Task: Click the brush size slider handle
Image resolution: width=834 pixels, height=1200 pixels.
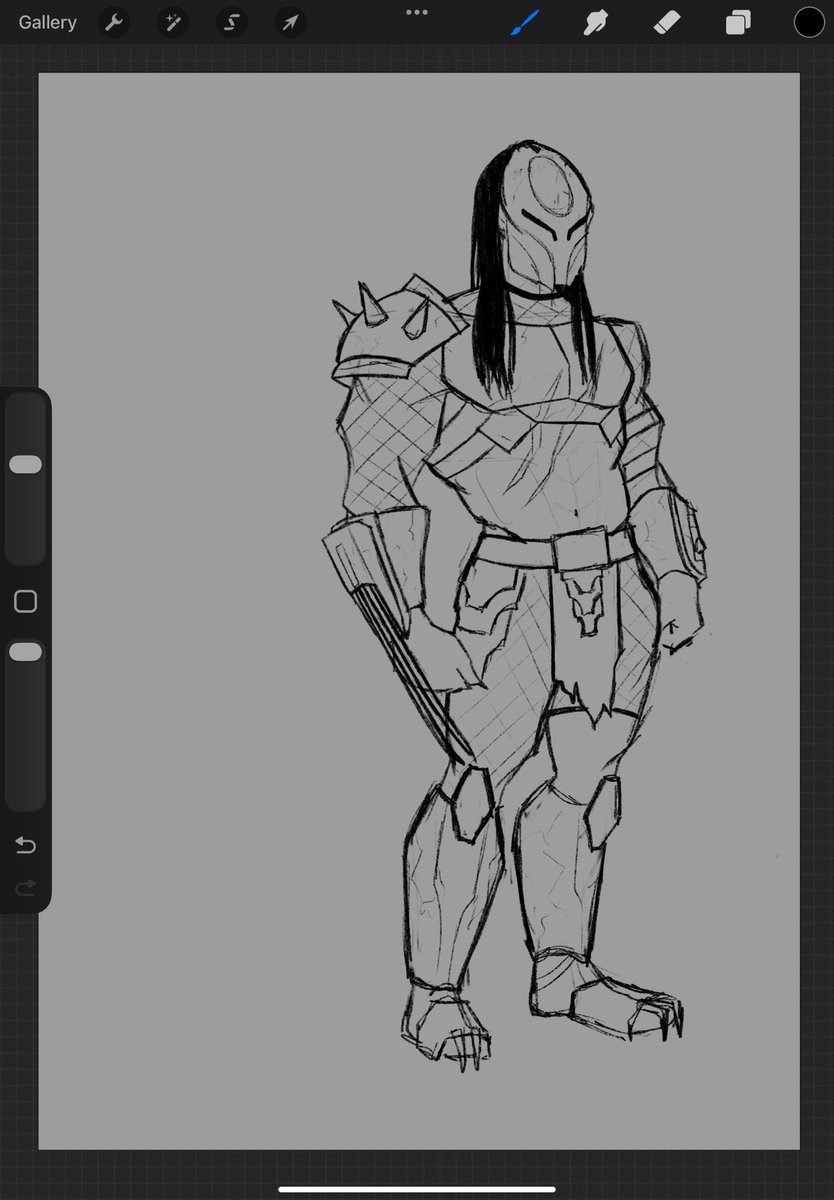Action: coord(25,464)
